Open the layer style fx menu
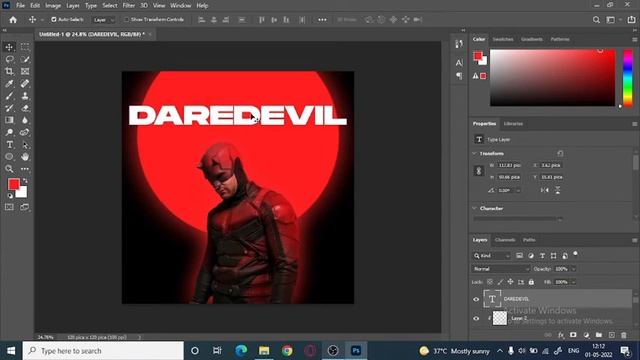 click(x=561, y=335)
